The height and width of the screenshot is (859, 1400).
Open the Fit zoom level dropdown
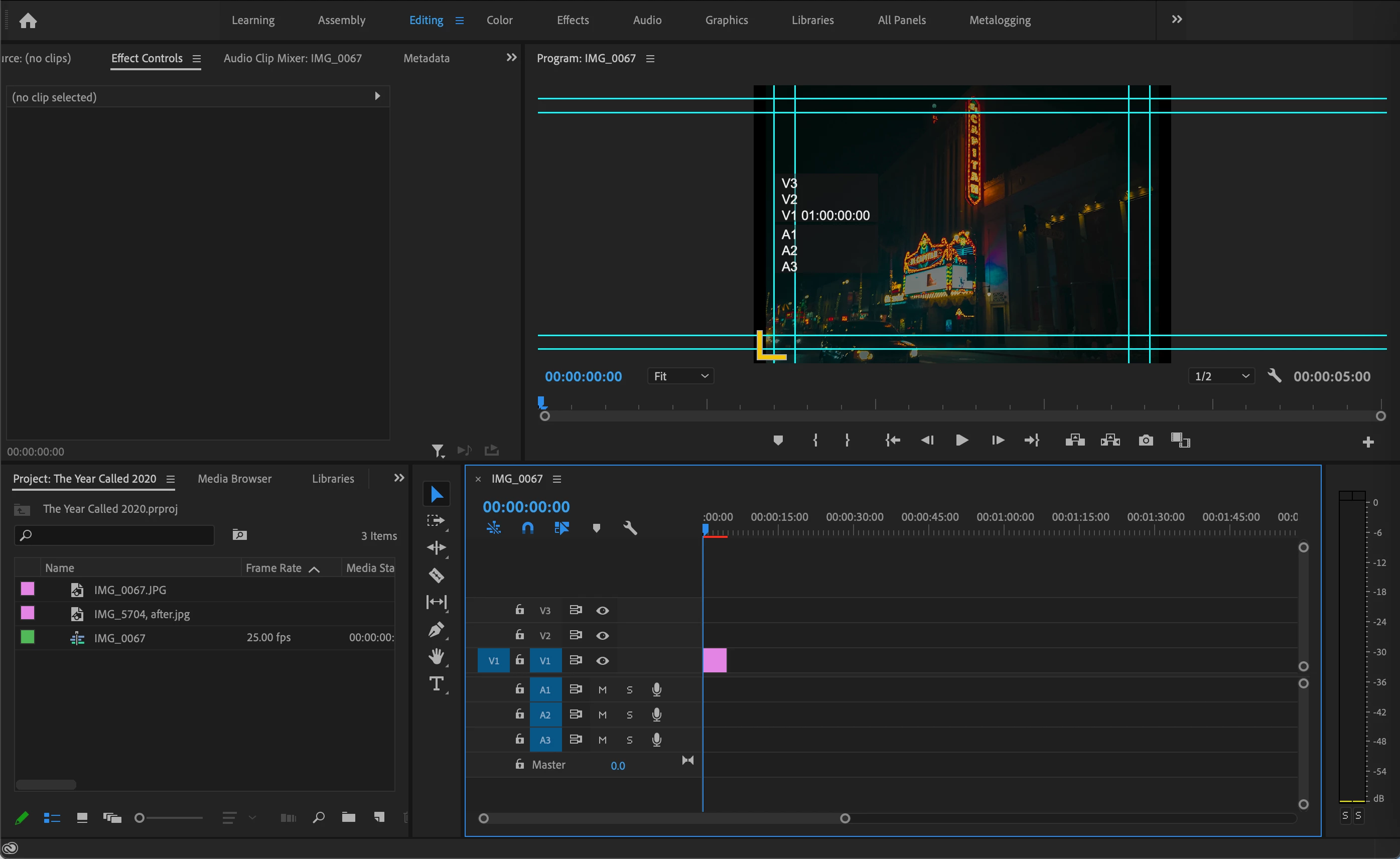pyautogui.click(x=681, y=376)
